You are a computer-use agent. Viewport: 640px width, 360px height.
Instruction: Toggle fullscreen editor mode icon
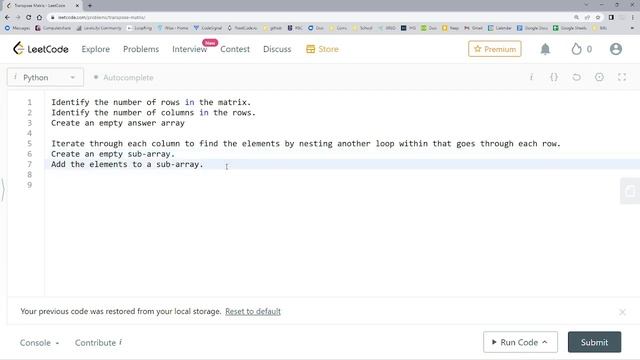[x=622, y=77]
